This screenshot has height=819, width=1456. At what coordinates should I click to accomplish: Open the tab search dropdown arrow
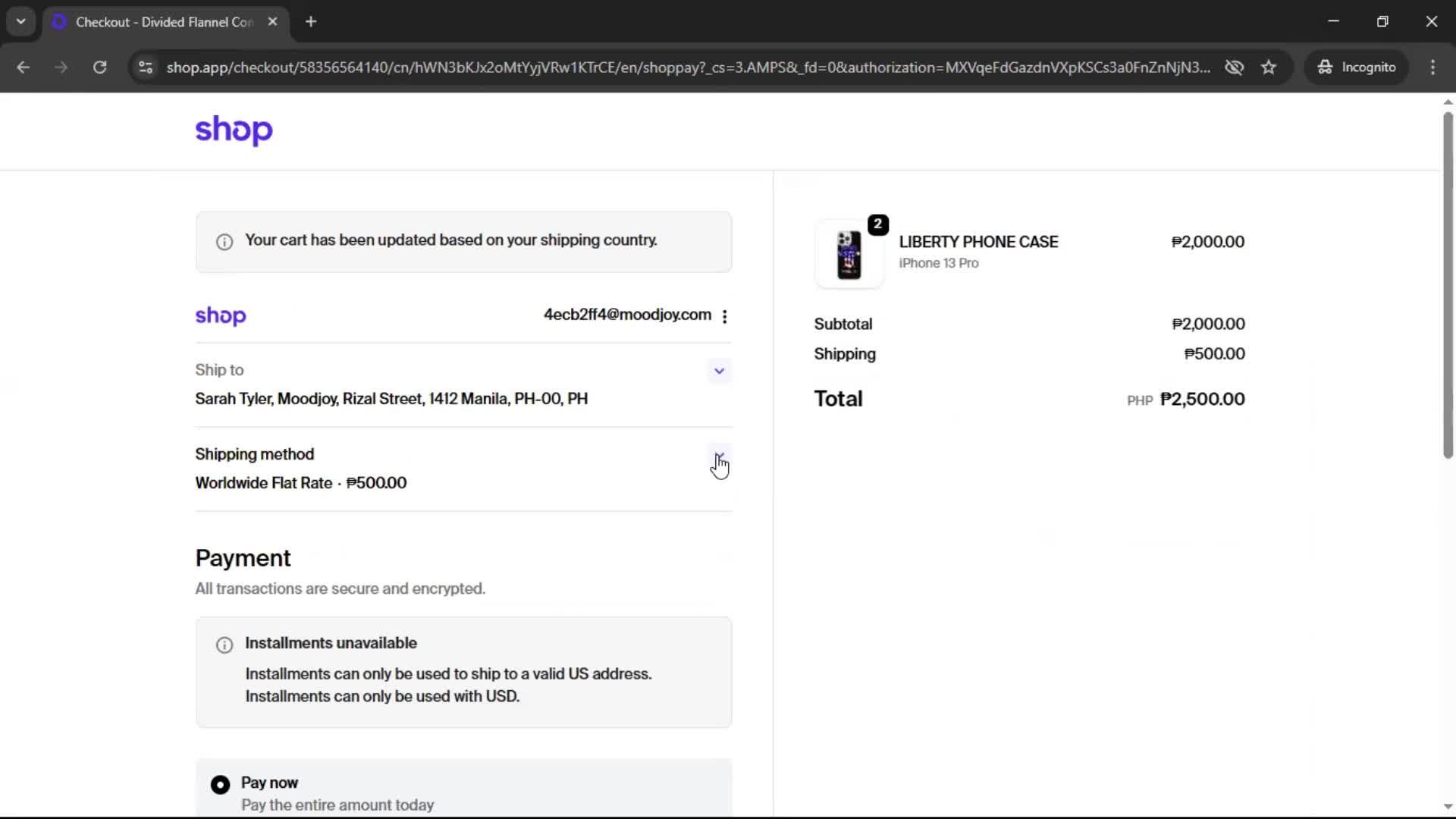[20, 21]
